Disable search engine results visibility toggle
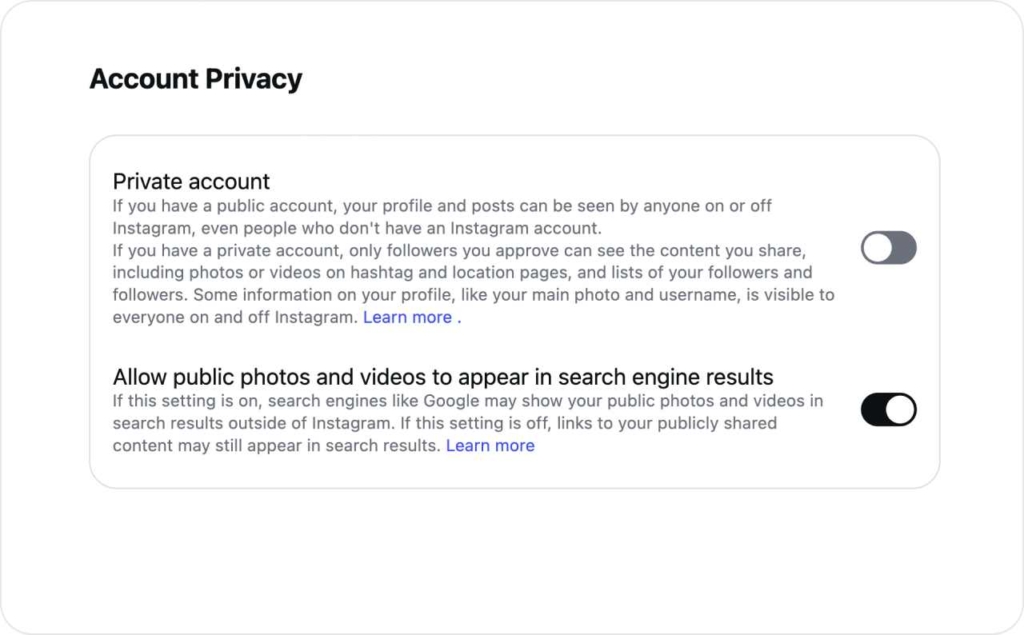This screenshot has width=1024, height=635. tap(888, 409)
